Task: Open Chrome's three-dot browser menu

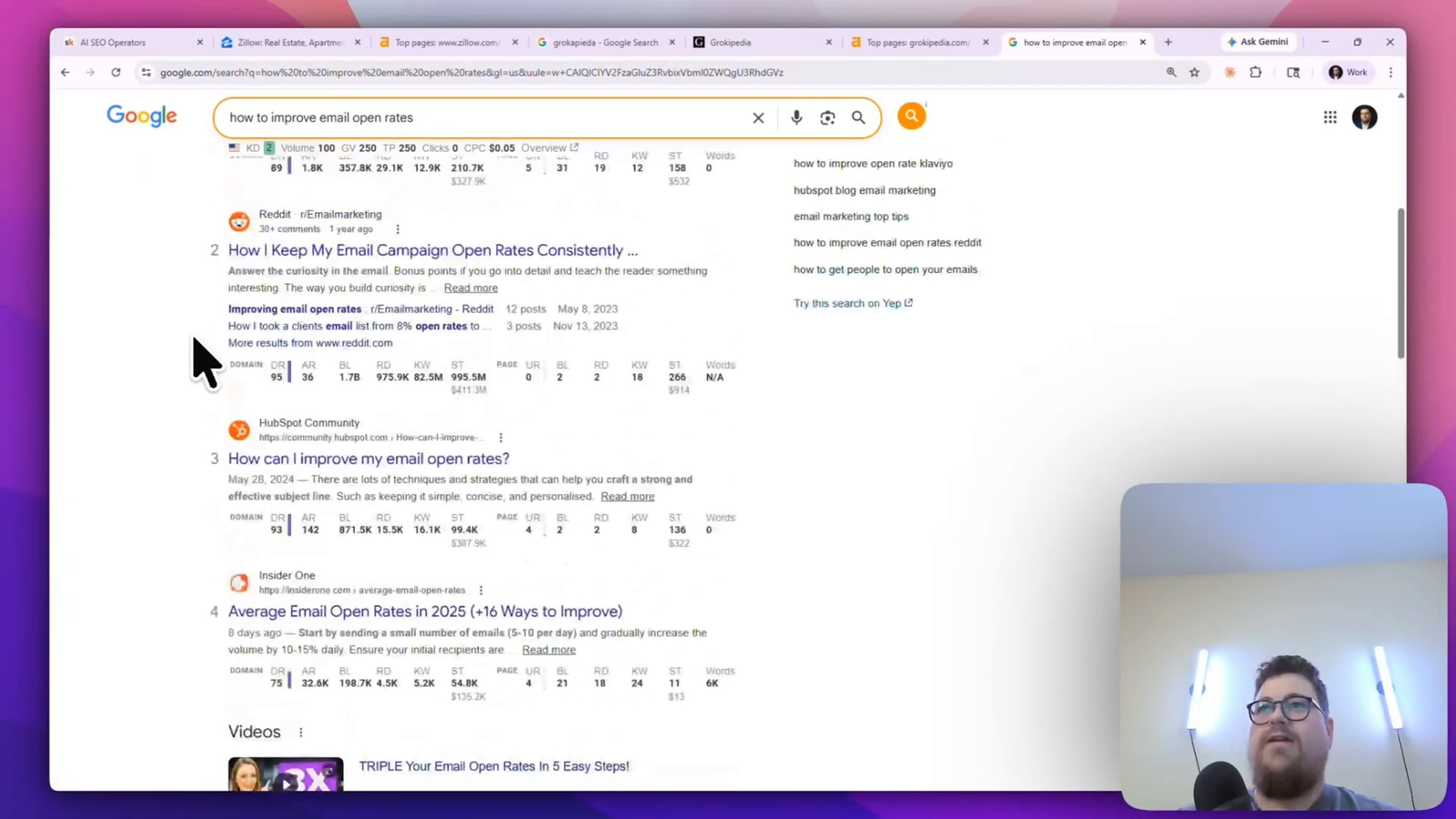Action: point(1390,72)
